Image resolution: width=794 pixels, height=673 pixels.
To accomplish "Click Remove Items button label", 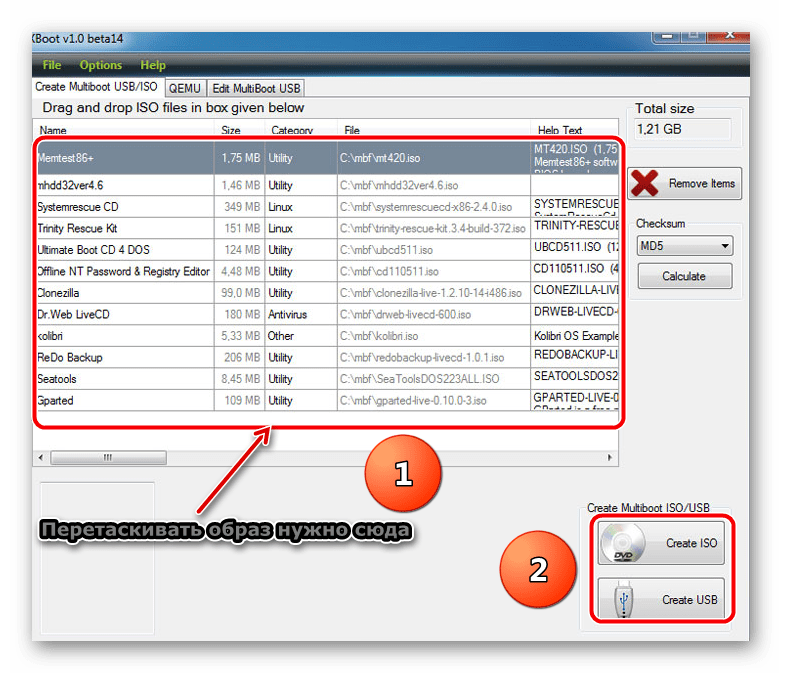I will [701, 183].
